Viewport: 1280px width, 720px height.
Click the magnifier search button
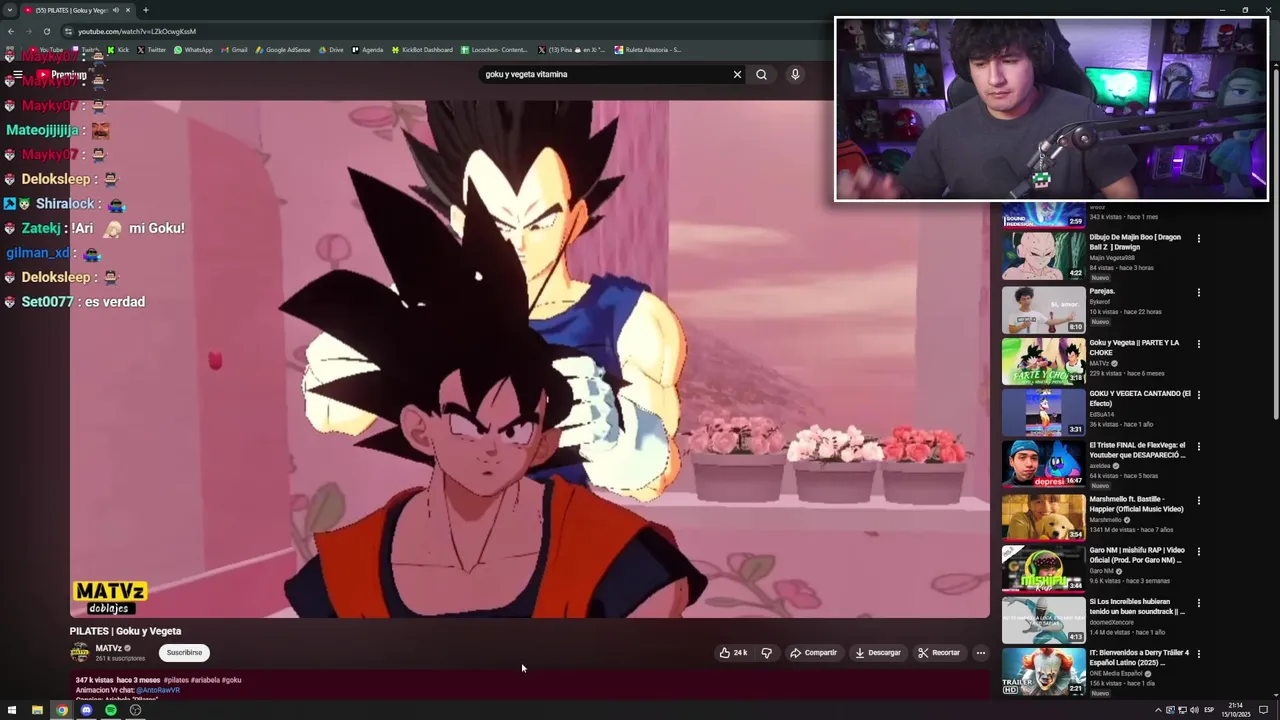(x=761, y=74)
